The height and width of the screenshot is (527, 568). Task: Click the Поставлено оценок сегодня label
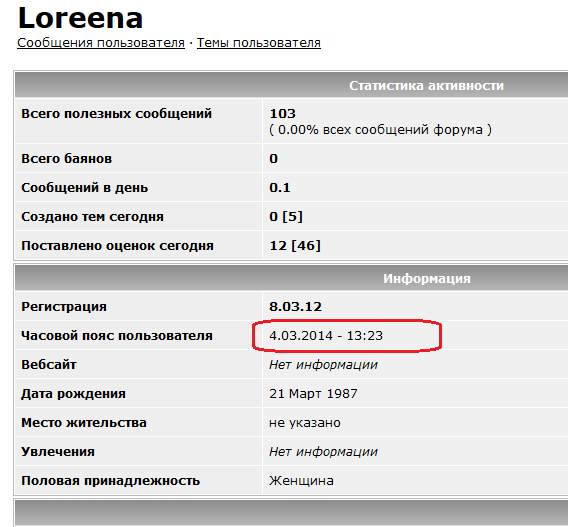click(117, 246)
